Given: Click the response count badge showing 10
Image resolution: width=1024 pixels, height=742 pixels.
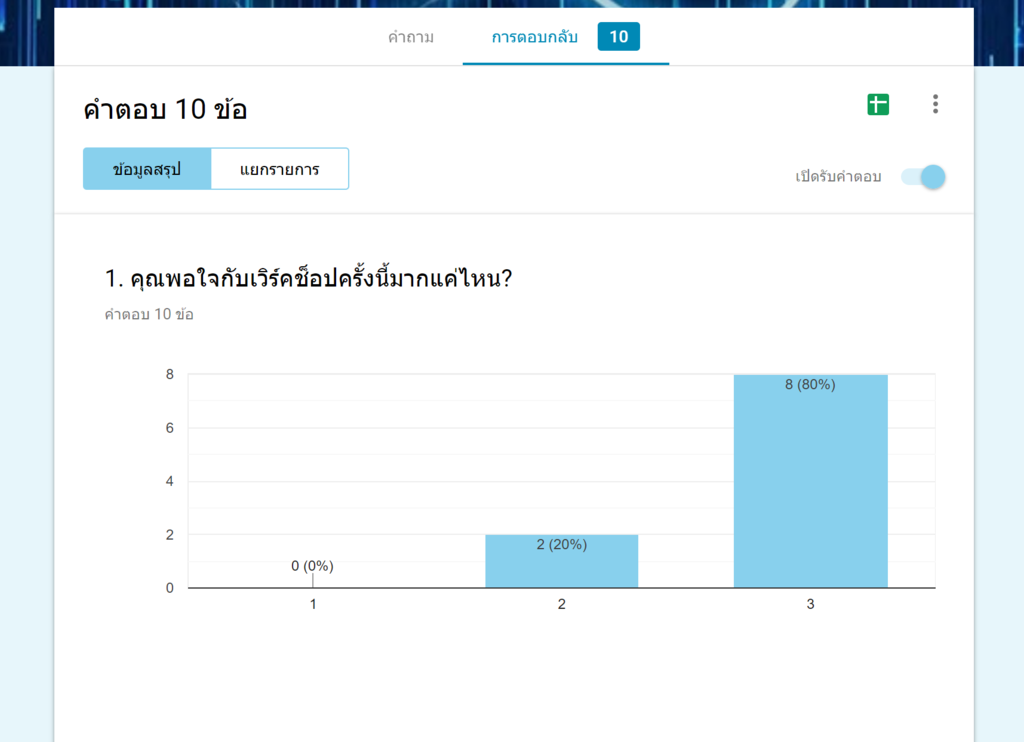Looking at the screenshot, I should 619,36.
